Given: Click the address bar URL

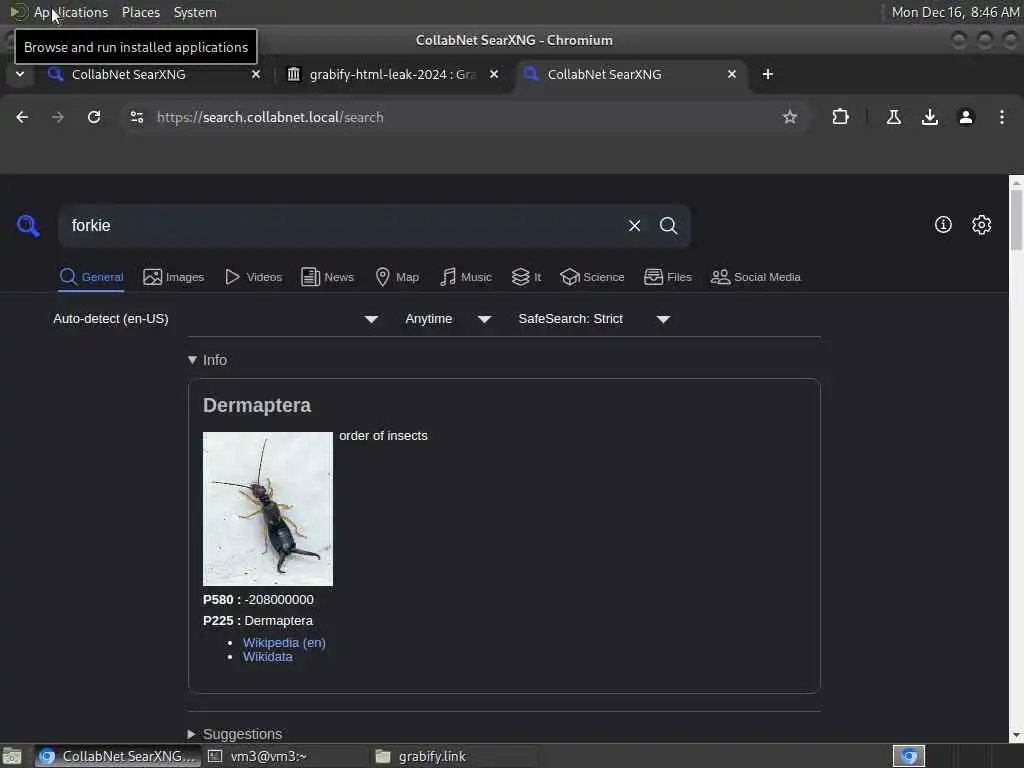Looking at the screenshot, I should (x=270, y=117).
